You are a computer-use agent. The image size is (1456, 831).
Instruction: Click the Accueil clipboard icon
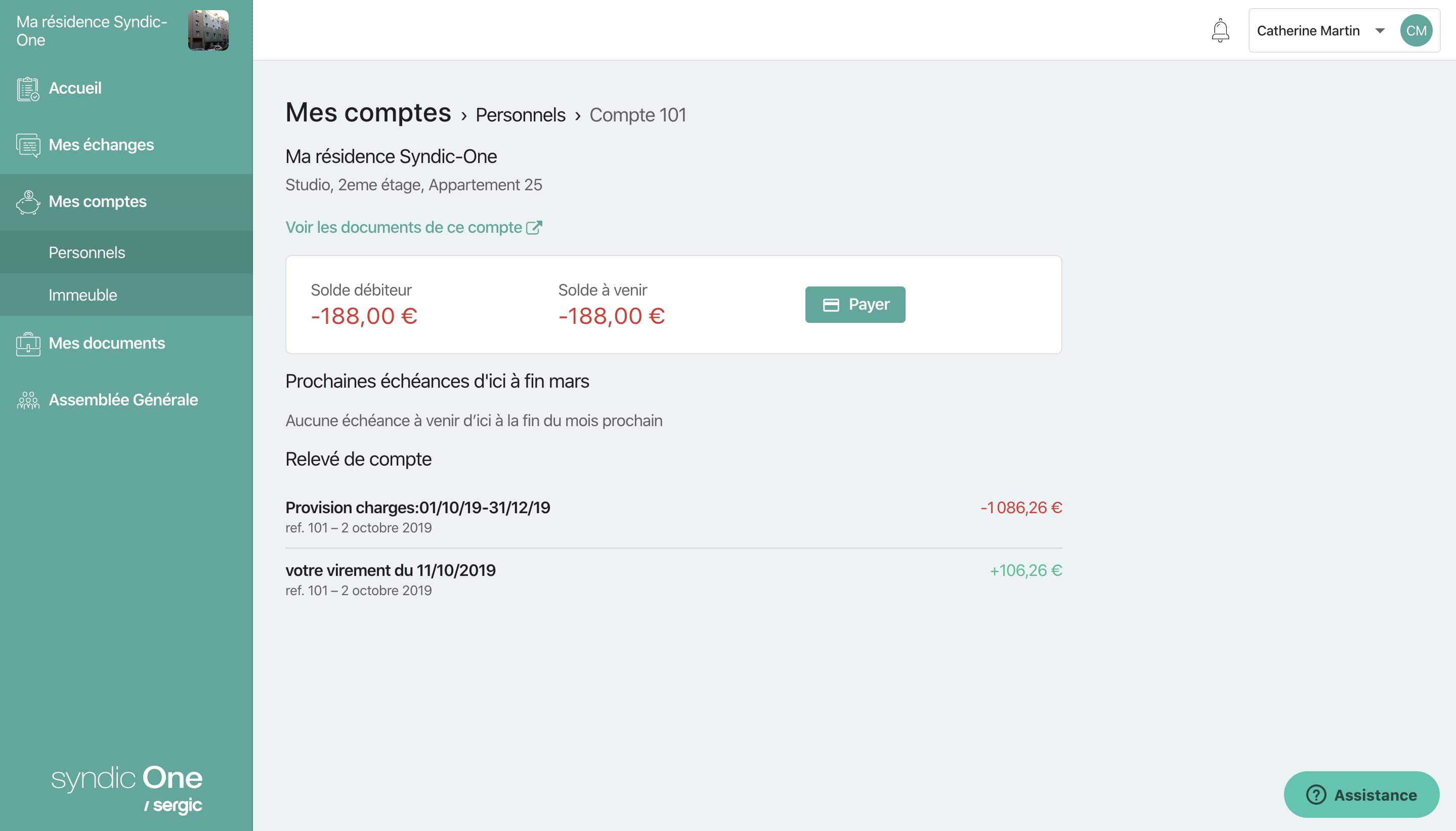(28, 89)
